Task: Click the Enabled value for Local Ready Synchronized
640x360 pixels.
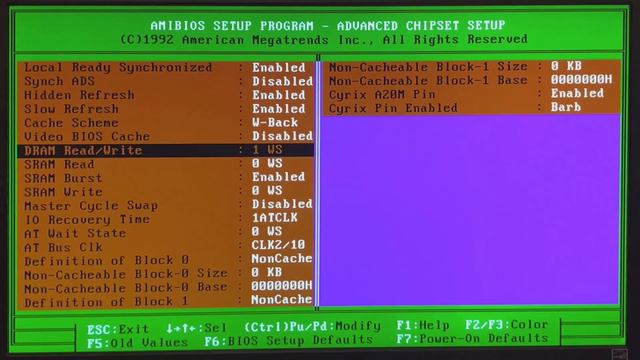Action: tap(279, 68)
